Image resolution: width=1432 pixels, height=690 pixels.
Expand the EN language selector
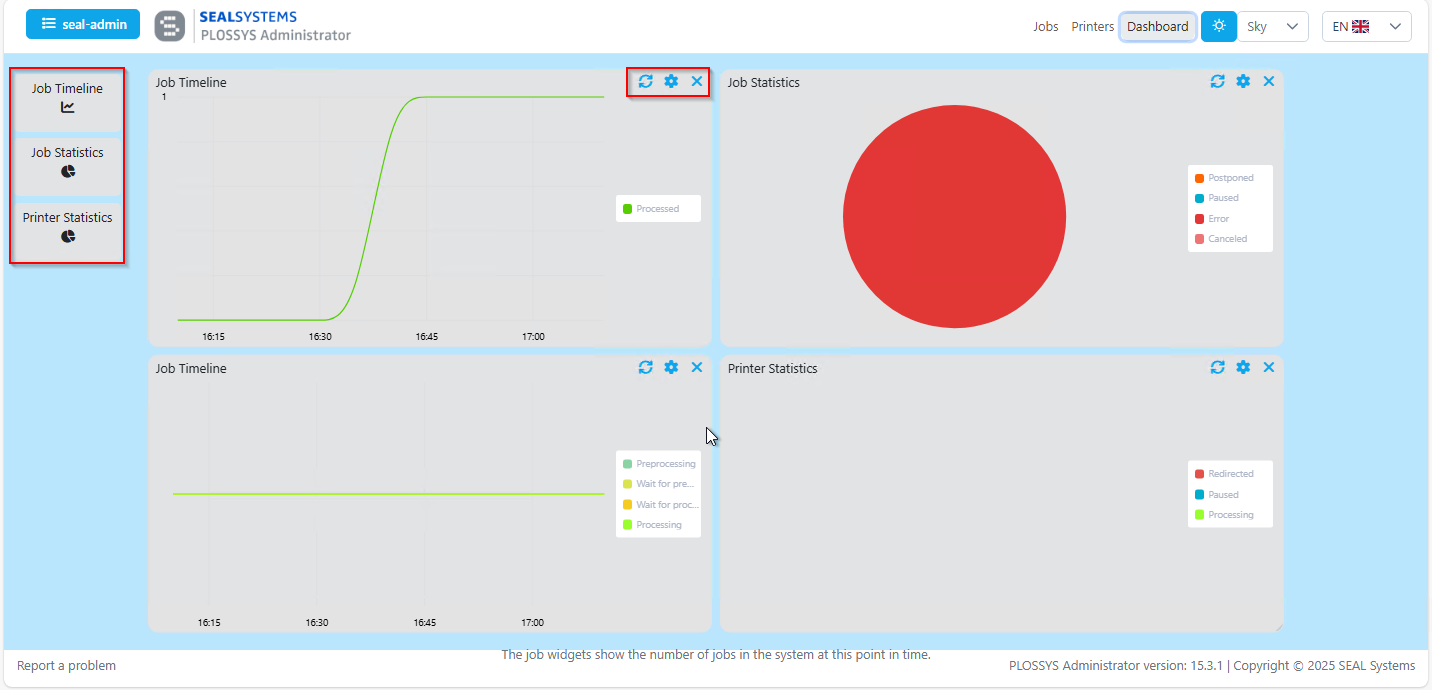(x=1366, y=27)
